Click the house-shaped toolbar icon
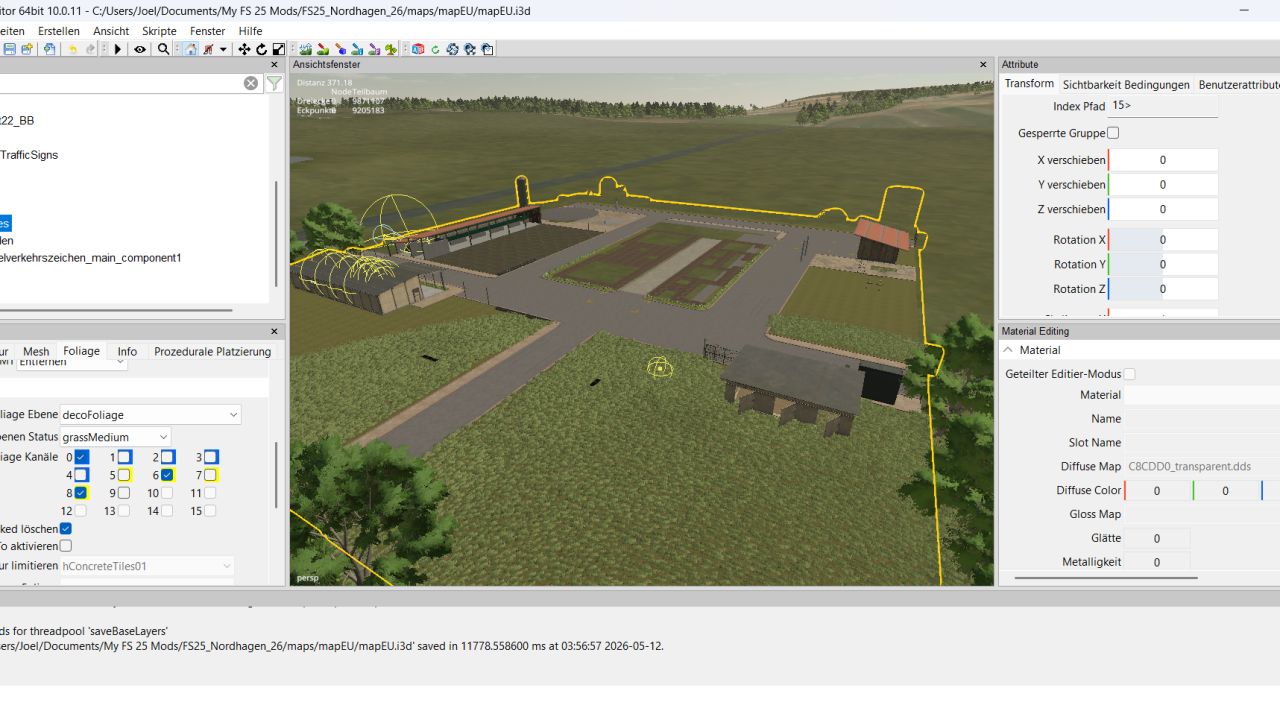Viewport: 1280px width, 720px height. pyautogui.click(x=190, y=49)
